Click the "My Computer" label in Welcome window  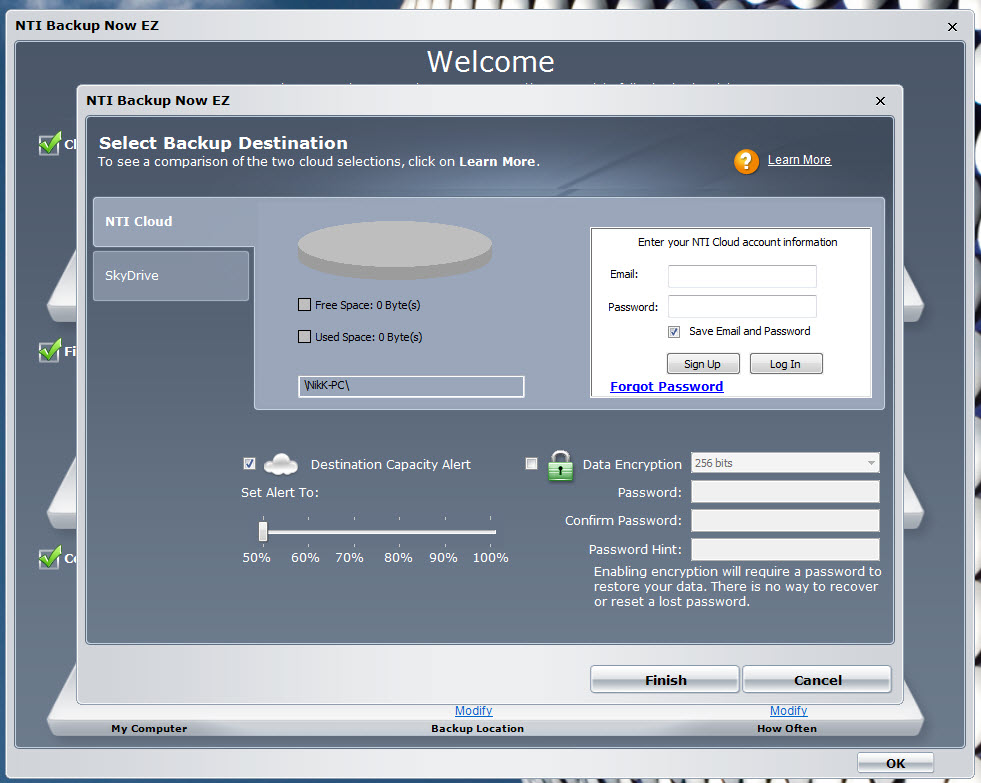(x=149, y=729)
